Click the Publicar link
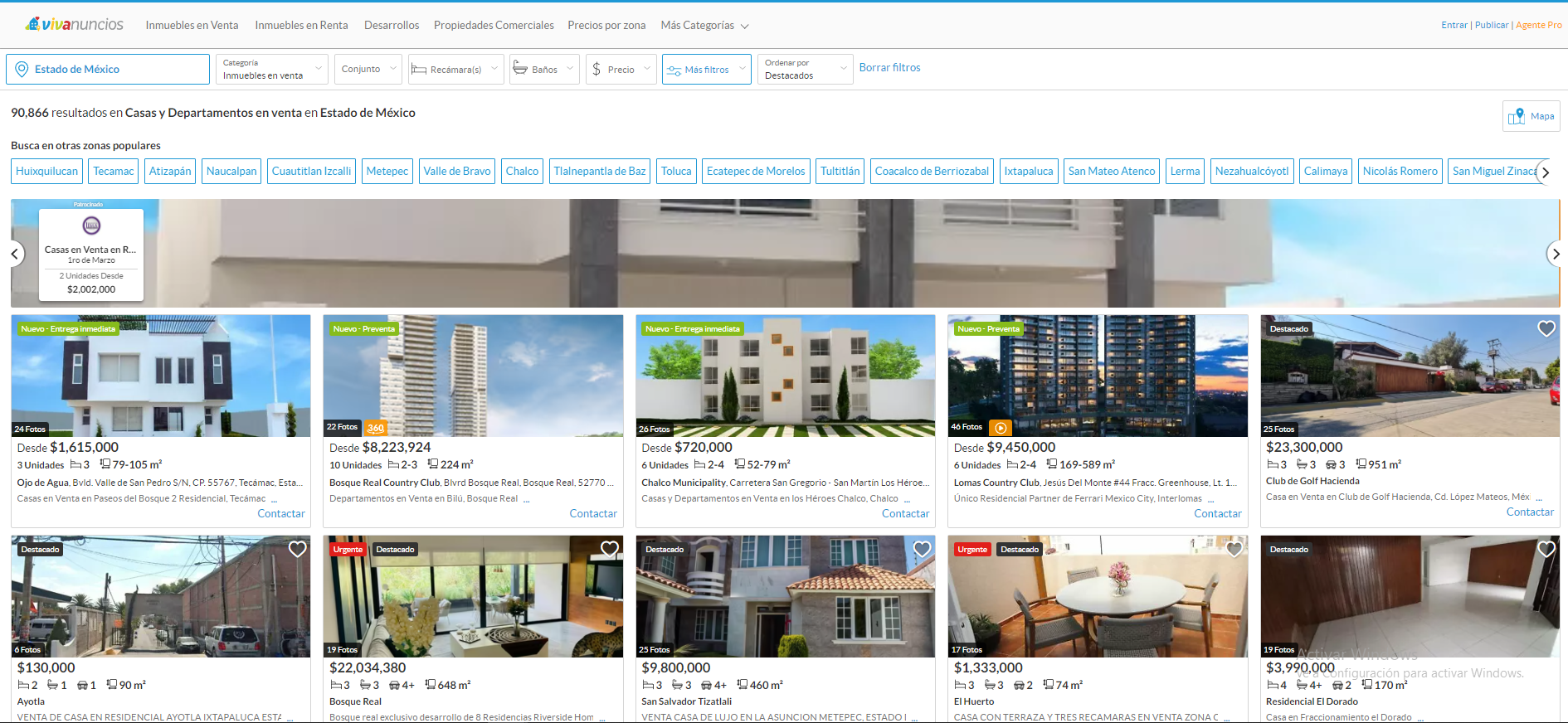Image resolution: width=1568 pixels, height=723 pixels. (x=1492, y=25)
